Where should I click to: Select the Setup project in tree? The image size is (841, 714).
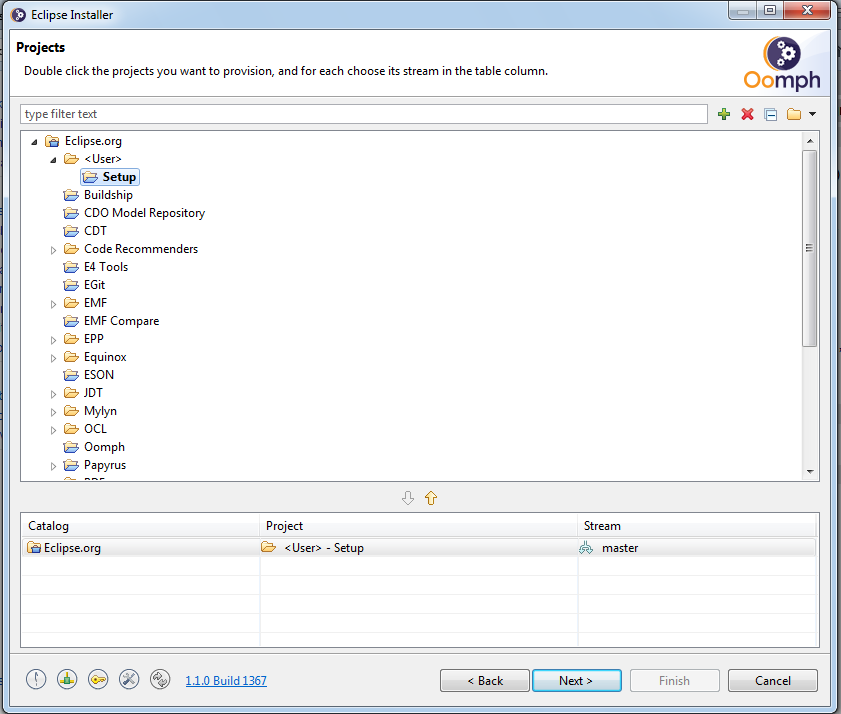(110, 177)
